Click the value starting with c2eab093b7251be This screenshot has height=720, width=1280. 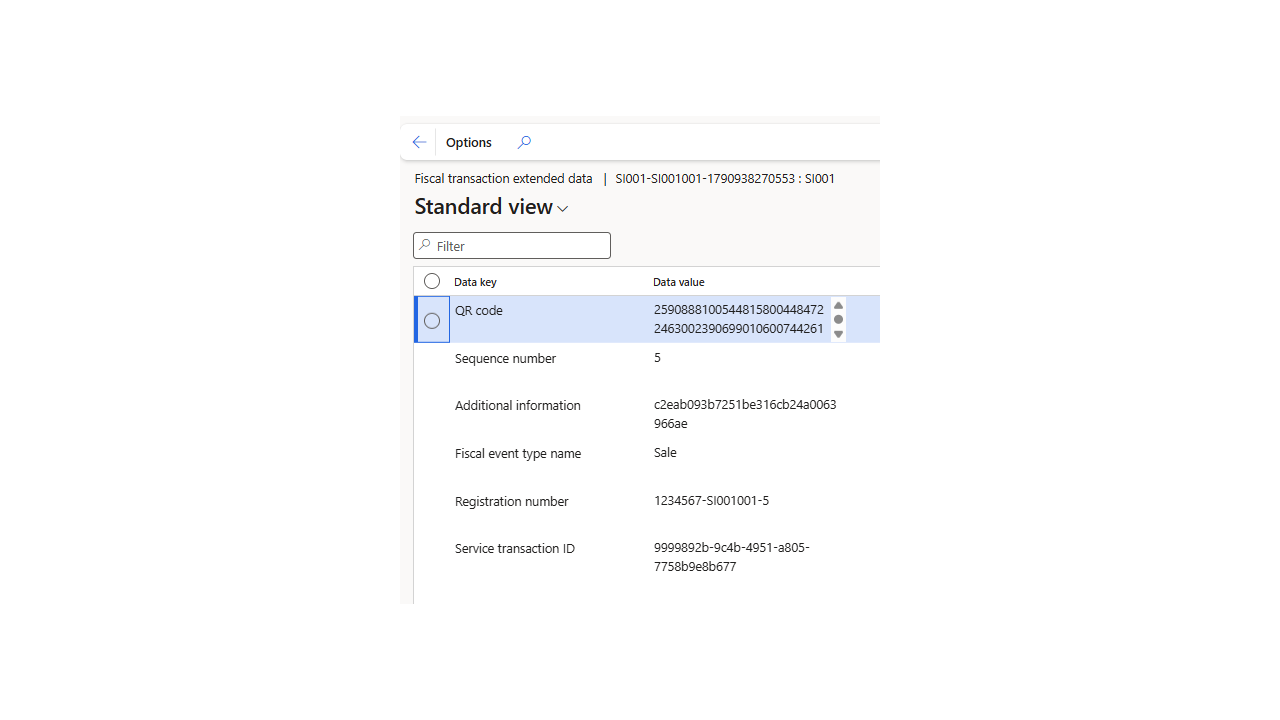745,414
